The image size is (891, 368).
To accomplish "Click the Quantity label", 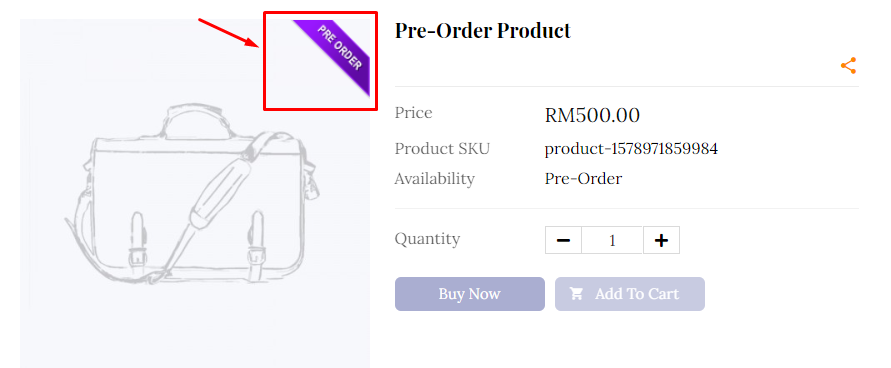I will pyautogui.click(x=427, y=239).
